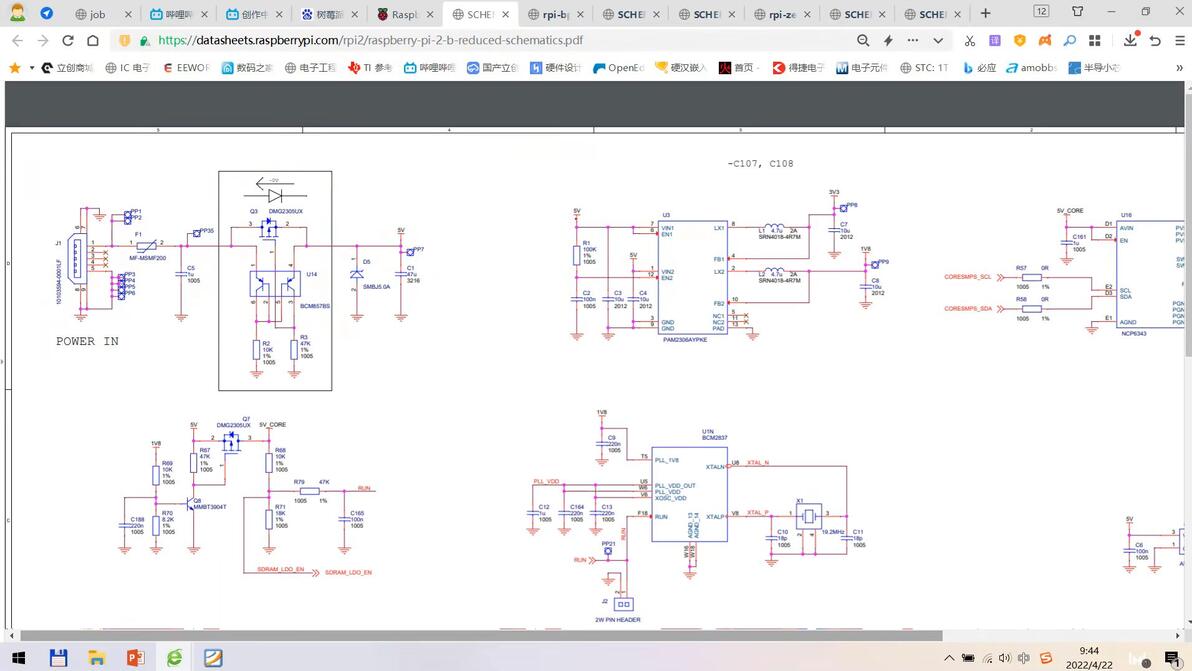Open the three-dot more options in address bar
The image size is (1192, 671).
point(913,41)
